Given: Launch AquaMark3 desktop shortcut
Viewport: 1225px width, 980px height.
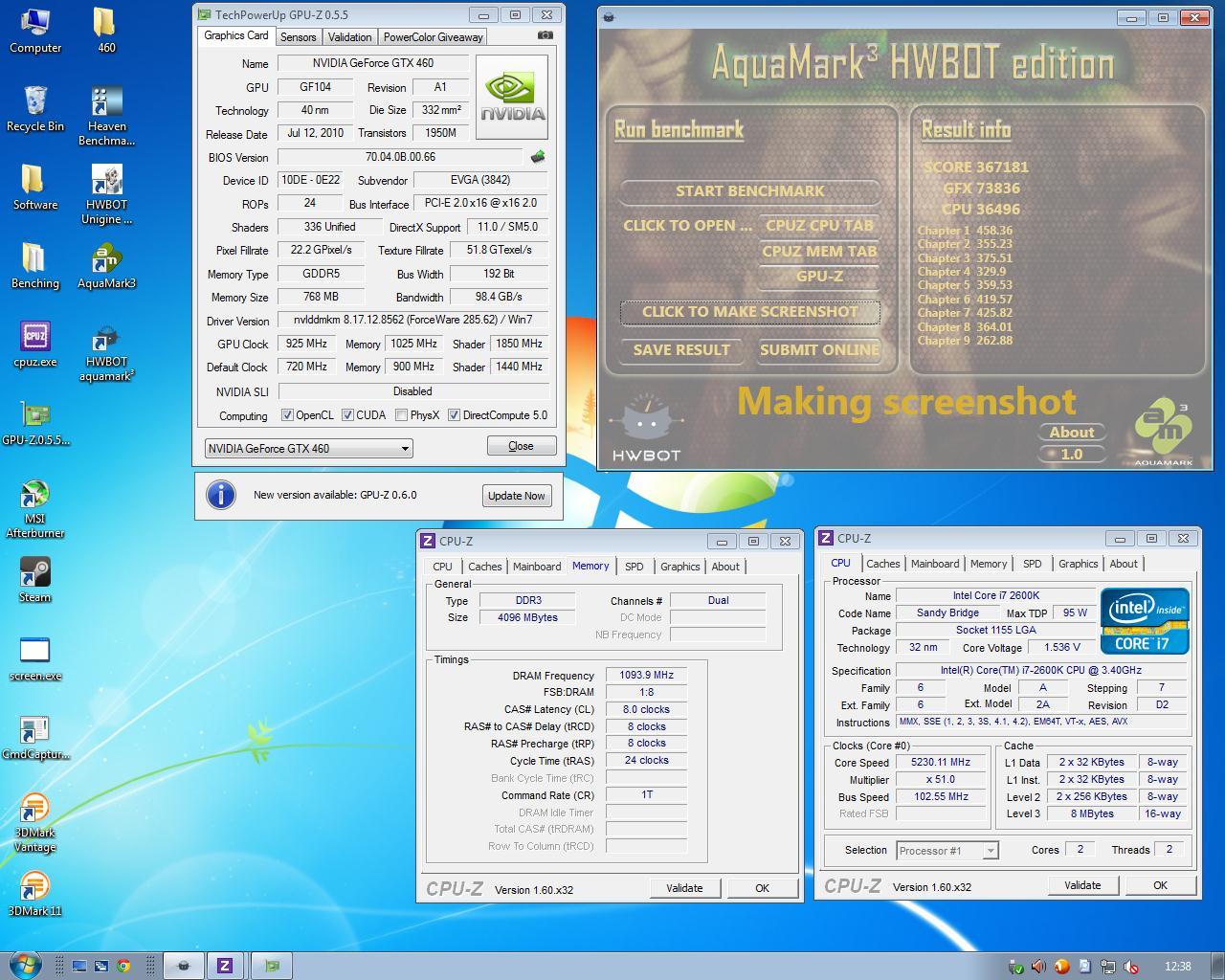Looking at the screenshot, I should [x=106, y=266].
